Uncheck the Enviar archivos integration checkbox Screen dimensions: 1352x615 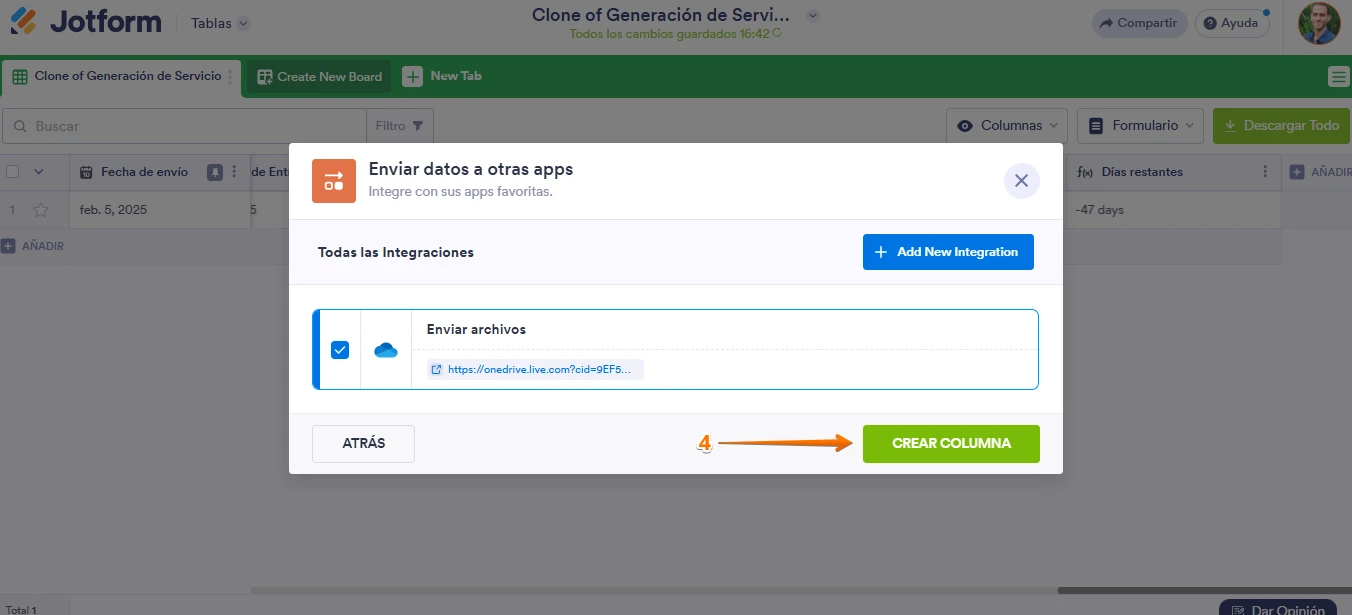[340, 350]
